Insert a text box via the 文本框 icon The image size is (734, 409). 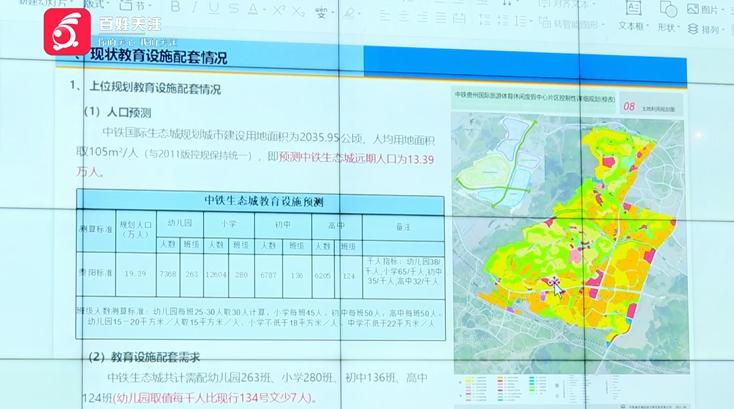click(633, 7)
